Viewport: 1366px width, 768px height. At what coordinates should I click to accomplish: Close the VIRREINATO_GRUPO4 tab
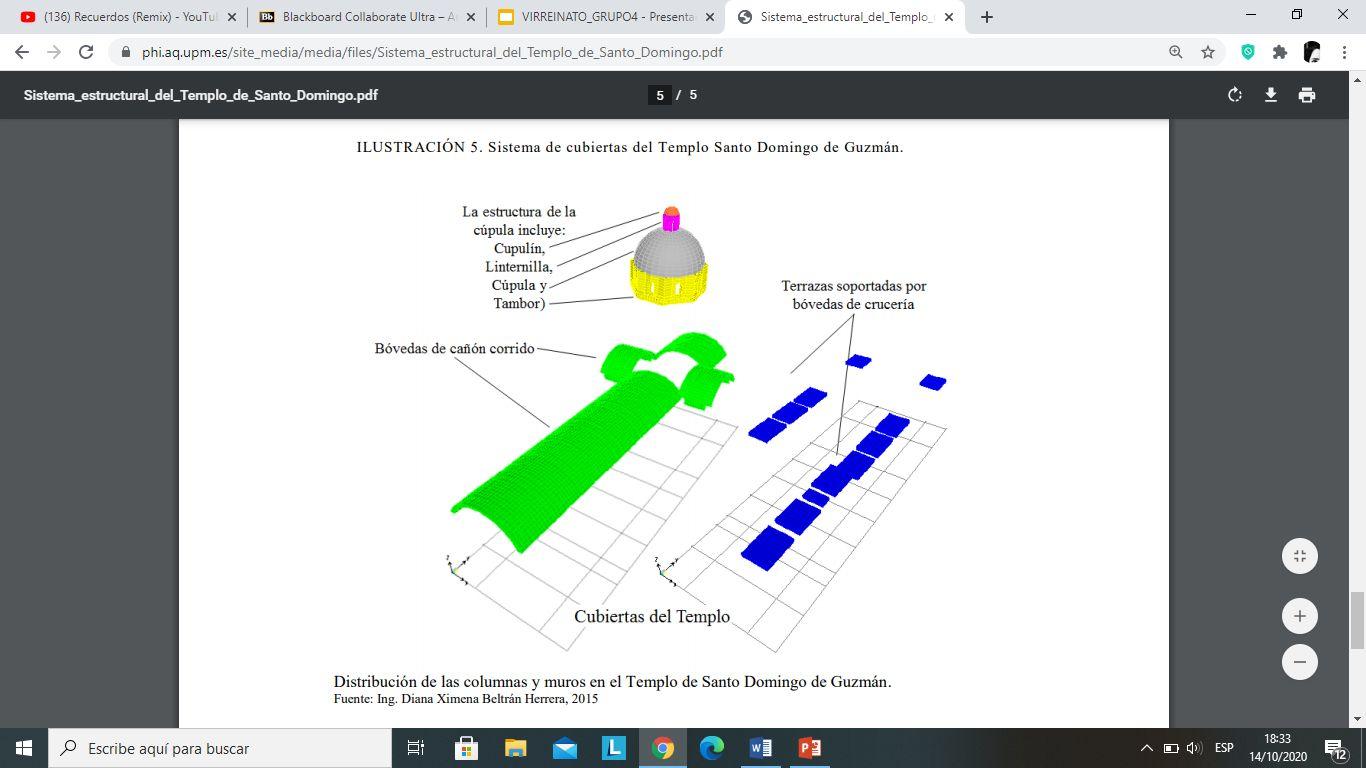(710, 17)
